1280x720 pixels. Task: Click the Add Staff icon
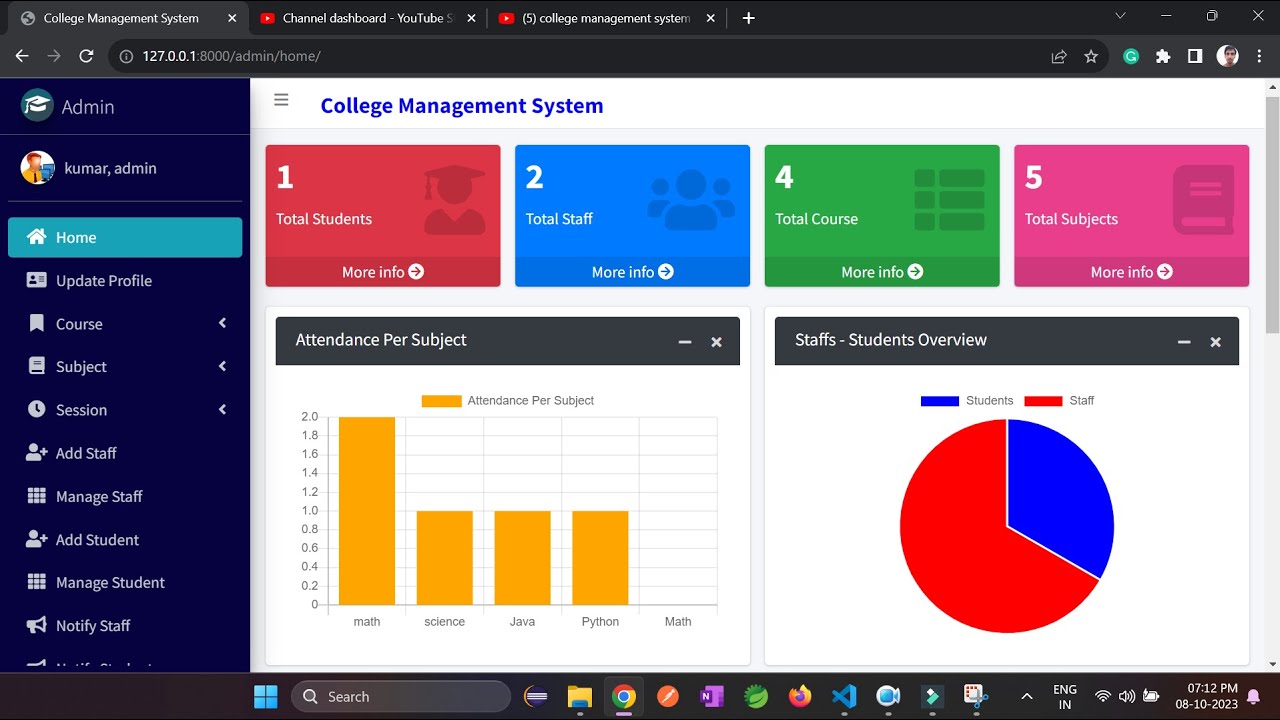[36, 453]
